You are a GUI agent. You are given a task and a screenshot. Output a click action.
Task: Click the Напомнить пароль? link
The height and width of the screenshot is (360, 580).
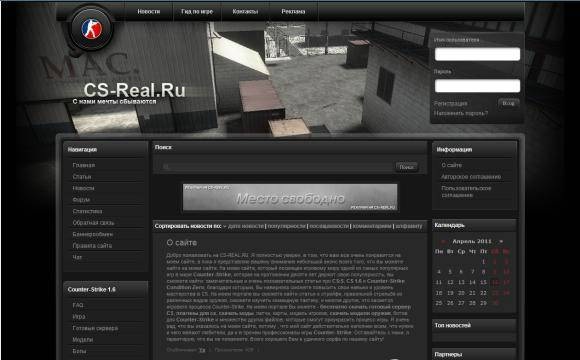click(x=461, y=113)
